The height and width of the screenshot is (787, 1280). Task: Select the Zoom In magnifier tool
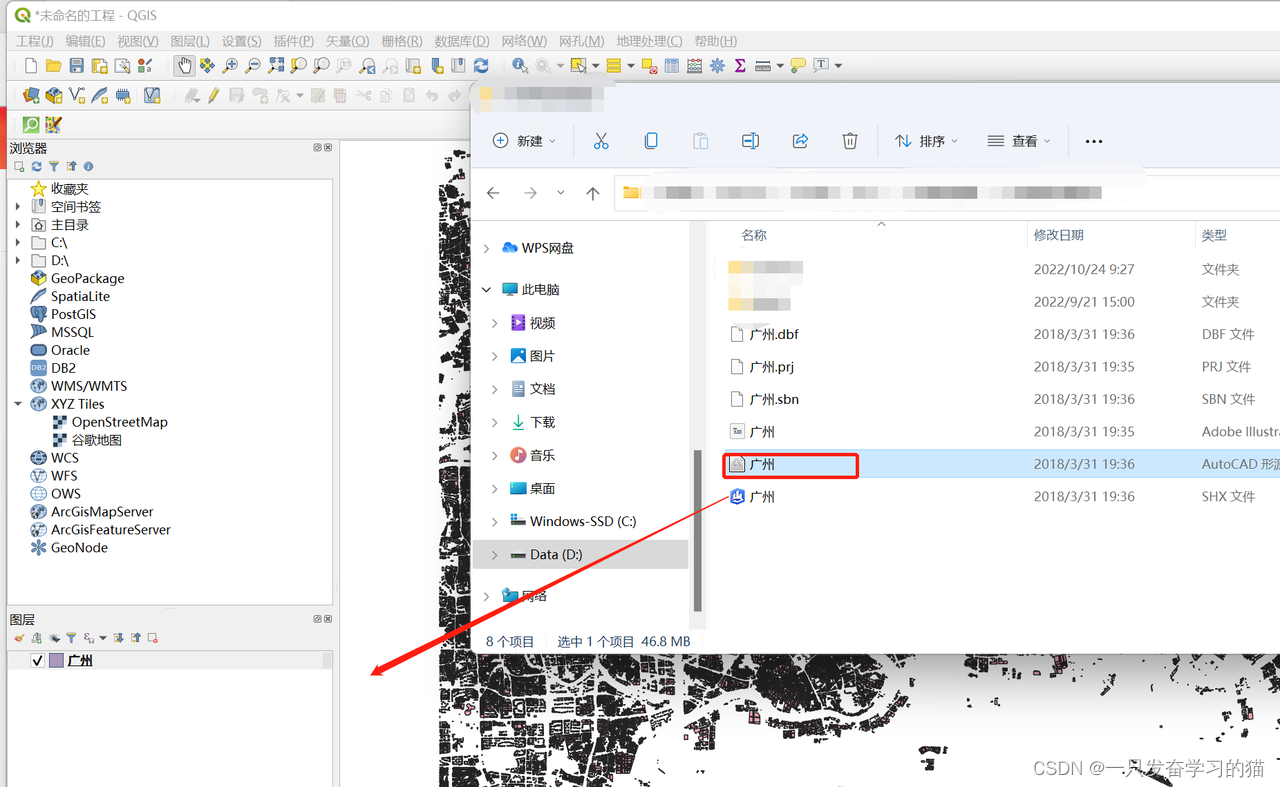[230, 66]
